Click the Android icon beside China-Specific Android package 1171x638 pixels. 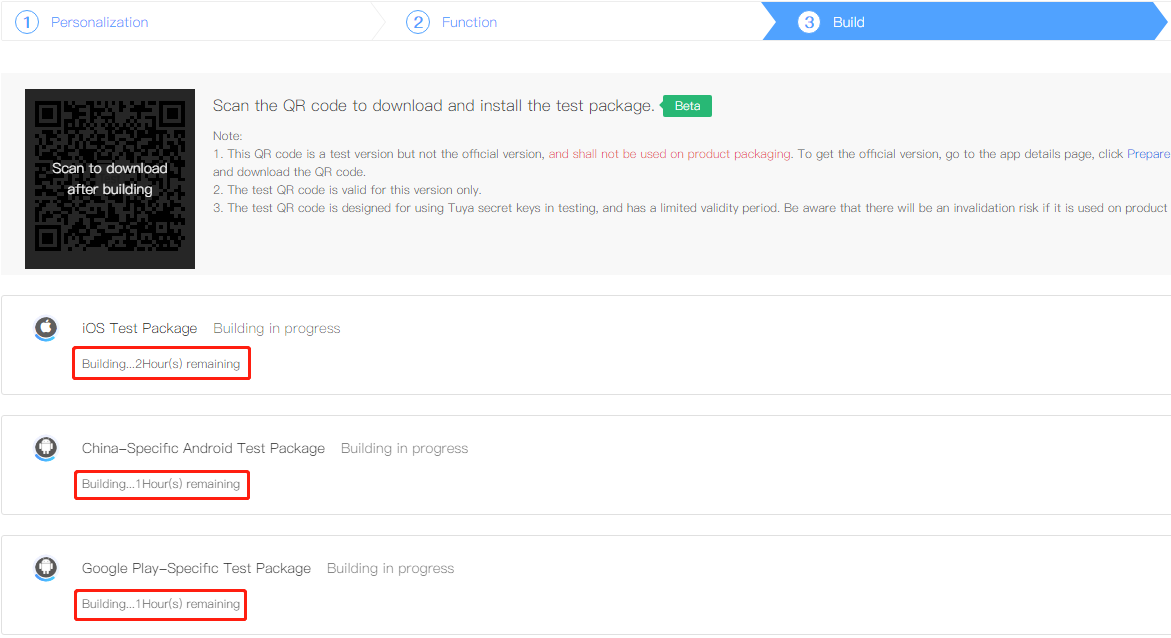coord(46,448)
